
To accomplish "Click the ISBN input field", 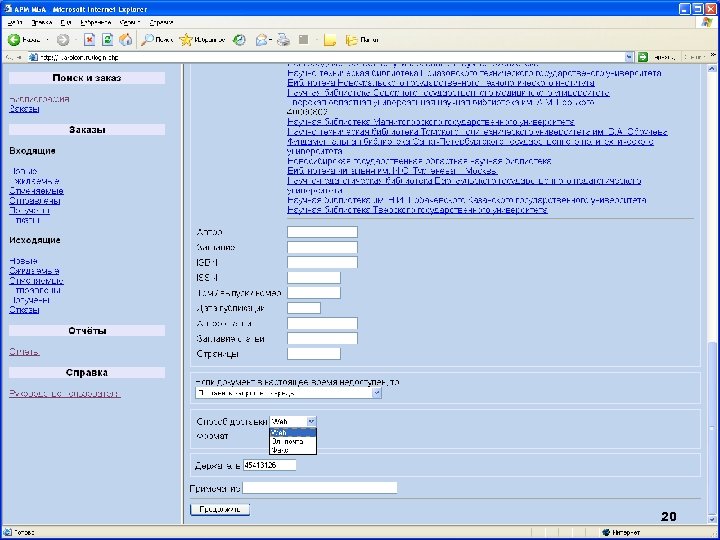I will click(x=322, y=262).
